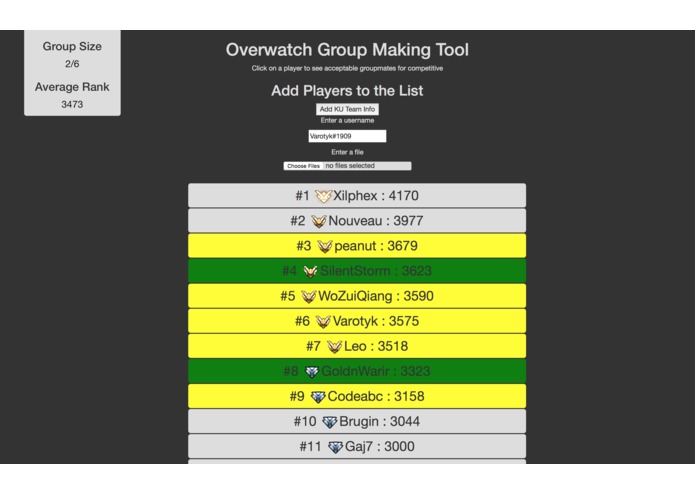The width and height of the screenshot is (695, 494).
Task: Select player #7 Leo row
Action: [x=357, y=346]
